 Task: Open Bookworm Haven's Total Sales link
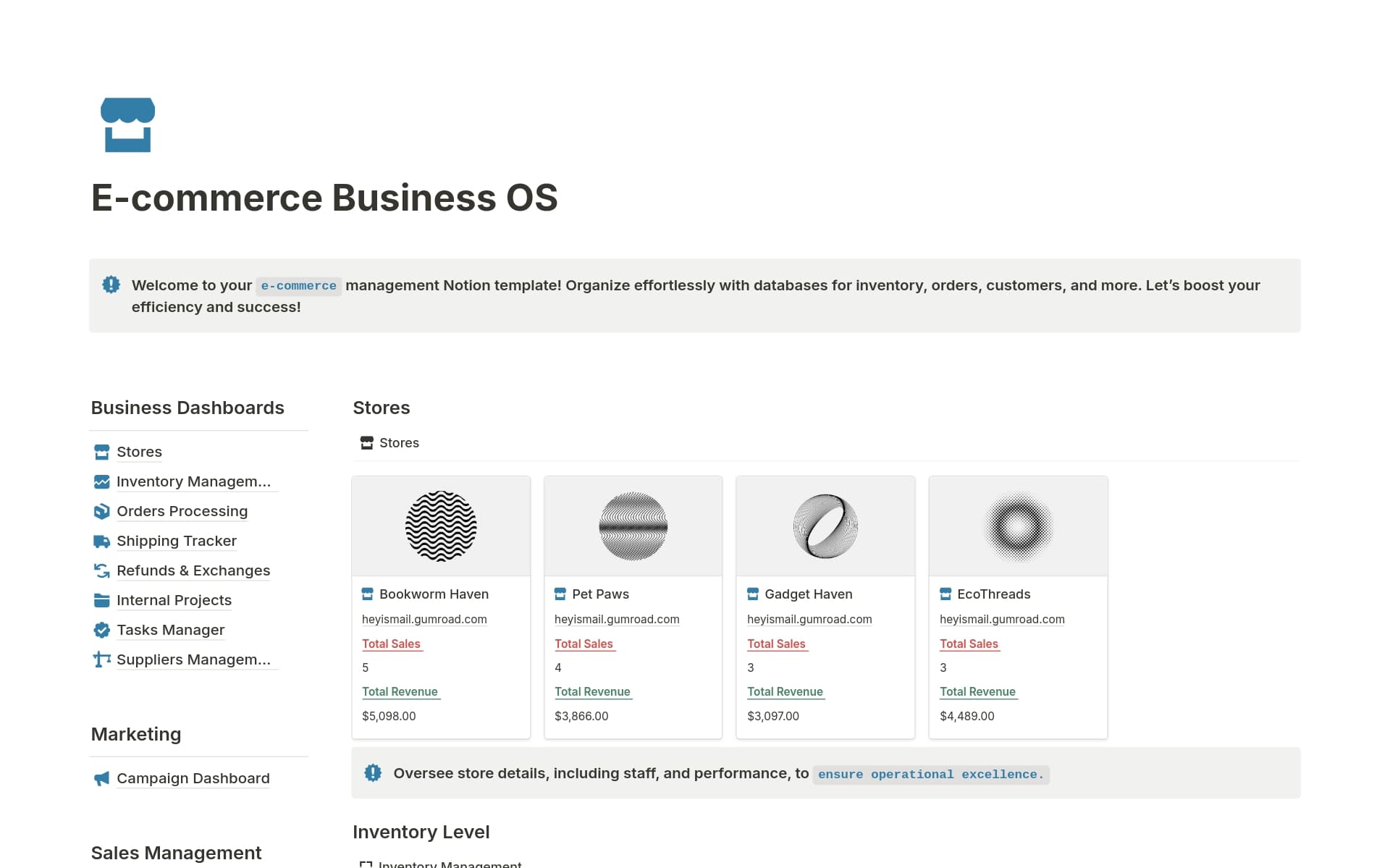[x=391, y=644]
